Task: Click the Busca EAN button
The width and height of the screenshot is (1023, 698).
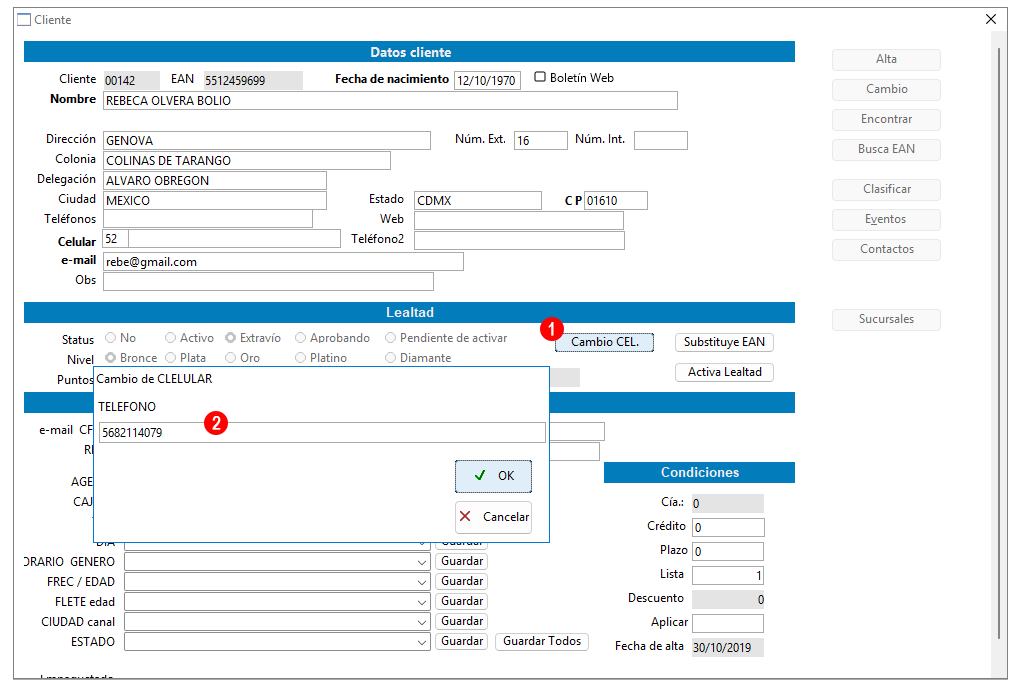Action: click(x=886, y=149)
